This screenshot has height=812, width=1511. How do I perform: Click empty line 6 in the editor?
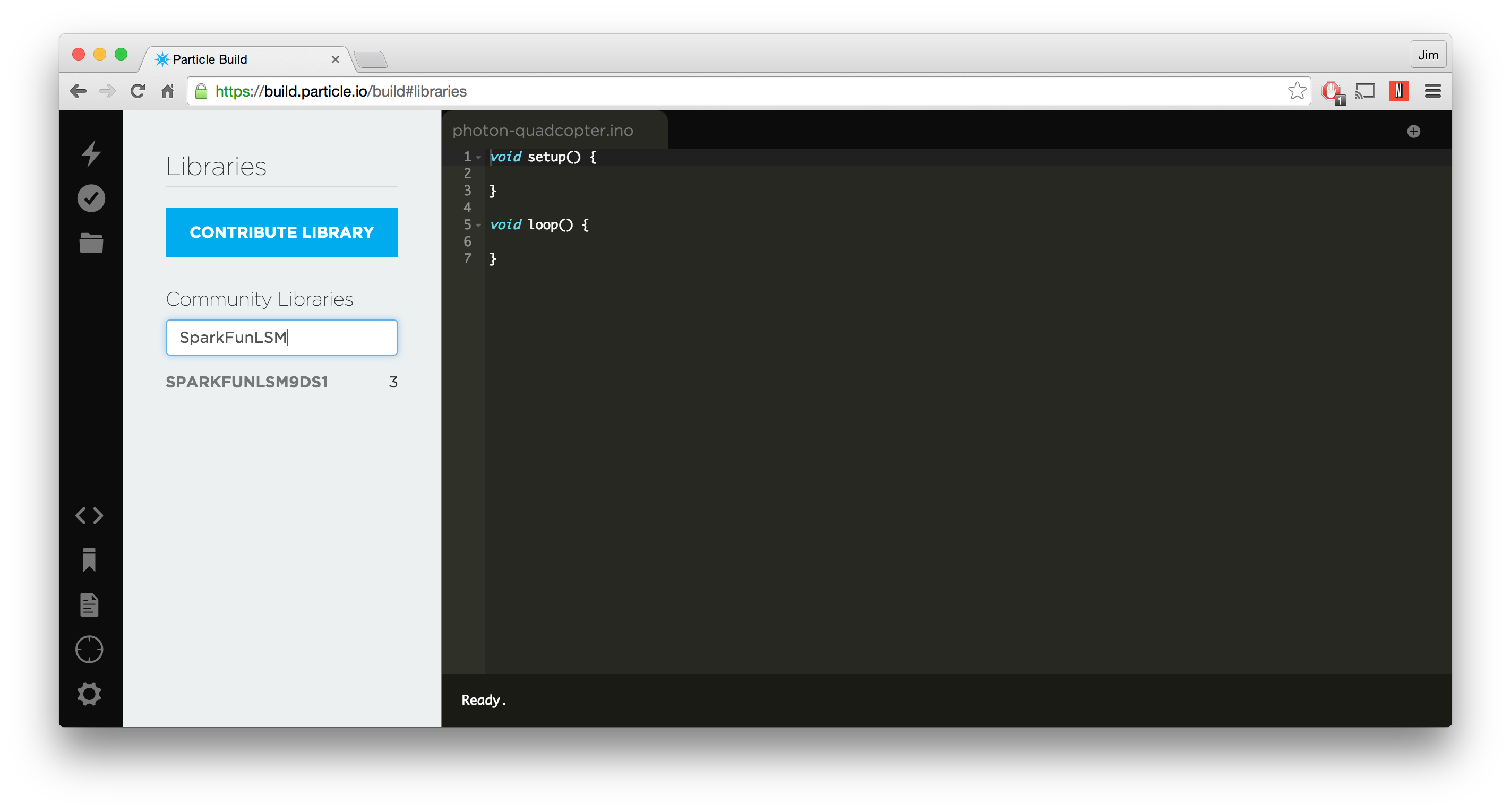click(968, 241)
